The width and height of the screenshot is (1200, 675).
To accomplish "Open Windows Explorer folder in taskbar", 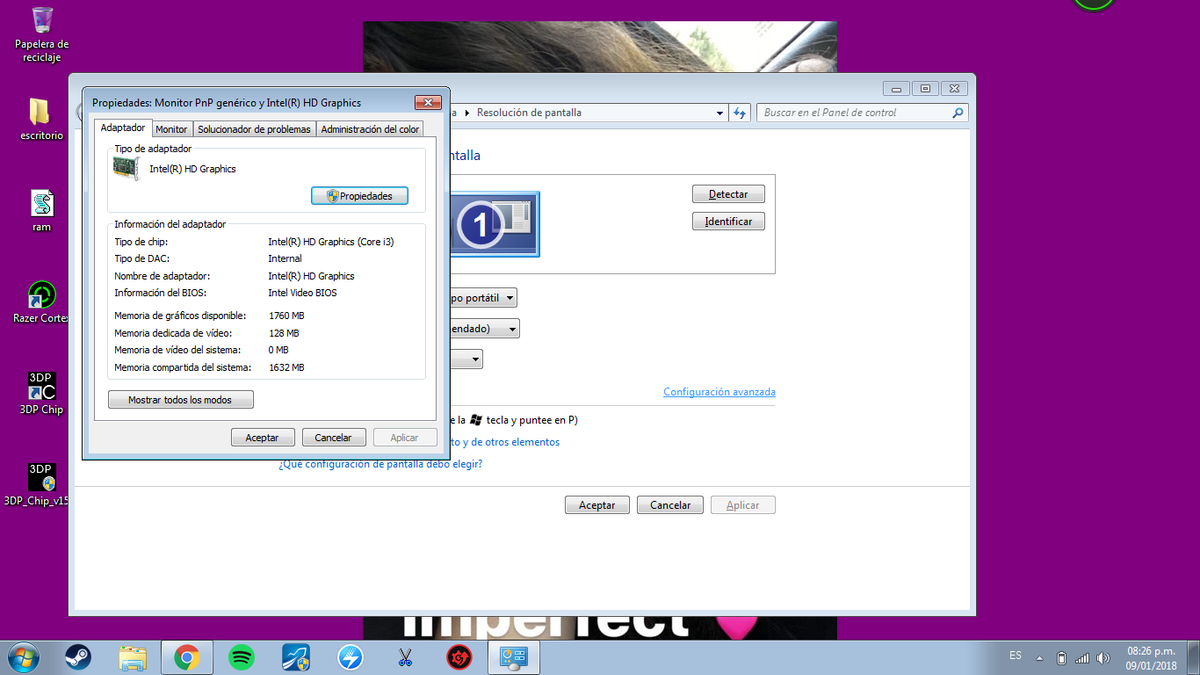I will pyautogui.click(x=132, y=657).
